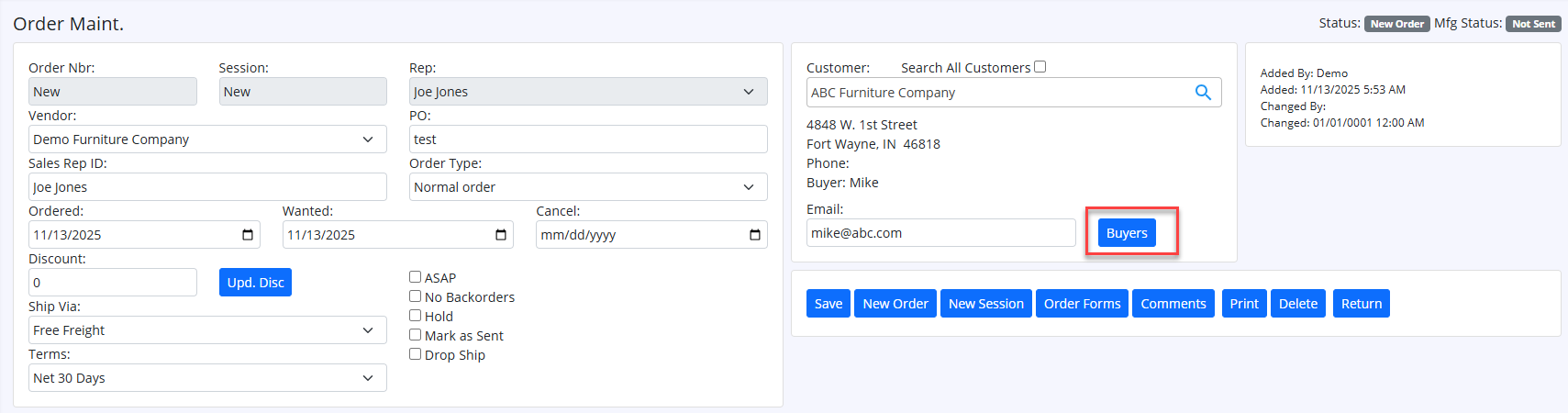Viewport: 1568px width, 413px height.
Task: Click the customer search magnifier icon
Action: [x=1203, y=93]
